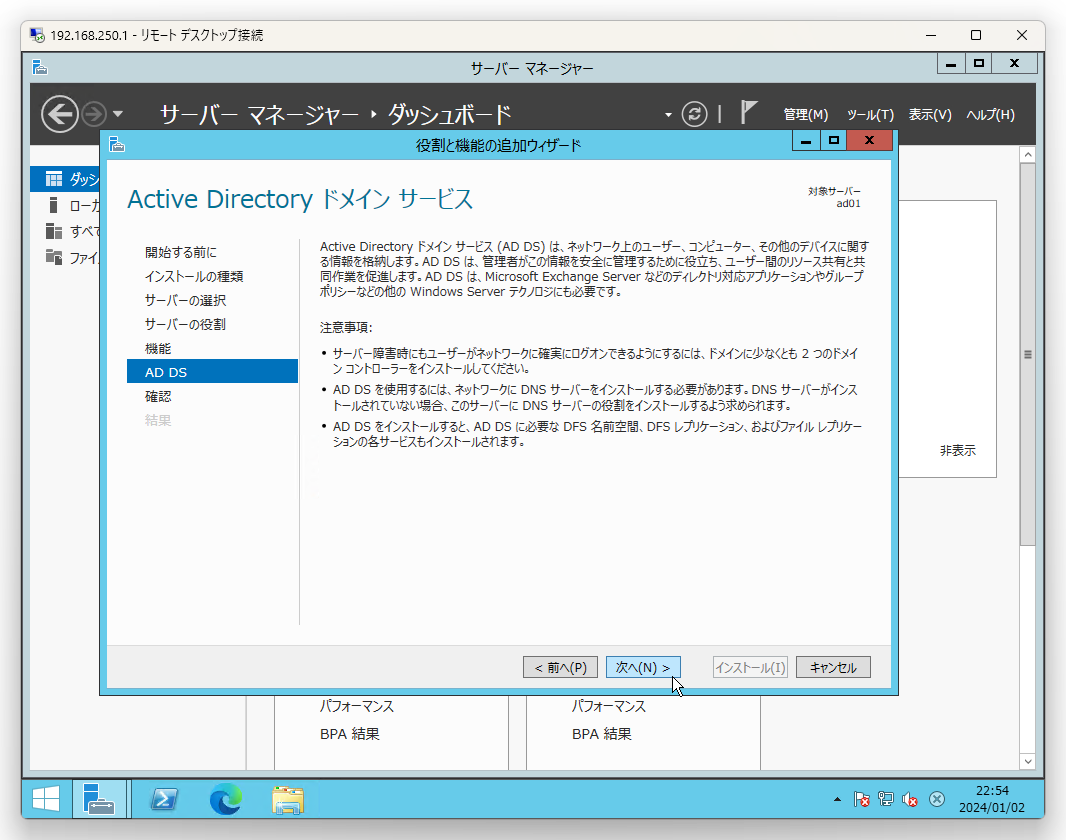Click the ダッシュボード breadcrumb title
The width and height of the screenshot is (1066, 840).
449,115
